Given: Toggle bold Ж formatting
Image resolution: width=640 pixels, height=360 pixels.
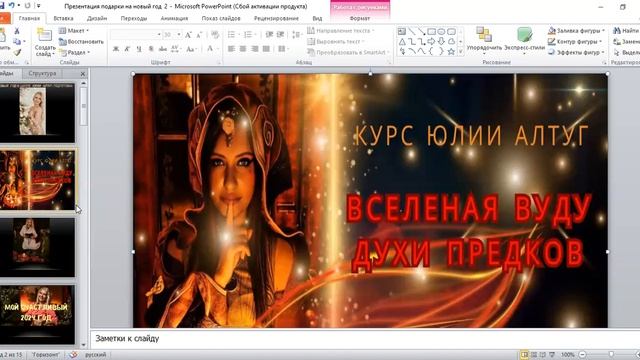Looking at the screenshot, I should point(116,49).
